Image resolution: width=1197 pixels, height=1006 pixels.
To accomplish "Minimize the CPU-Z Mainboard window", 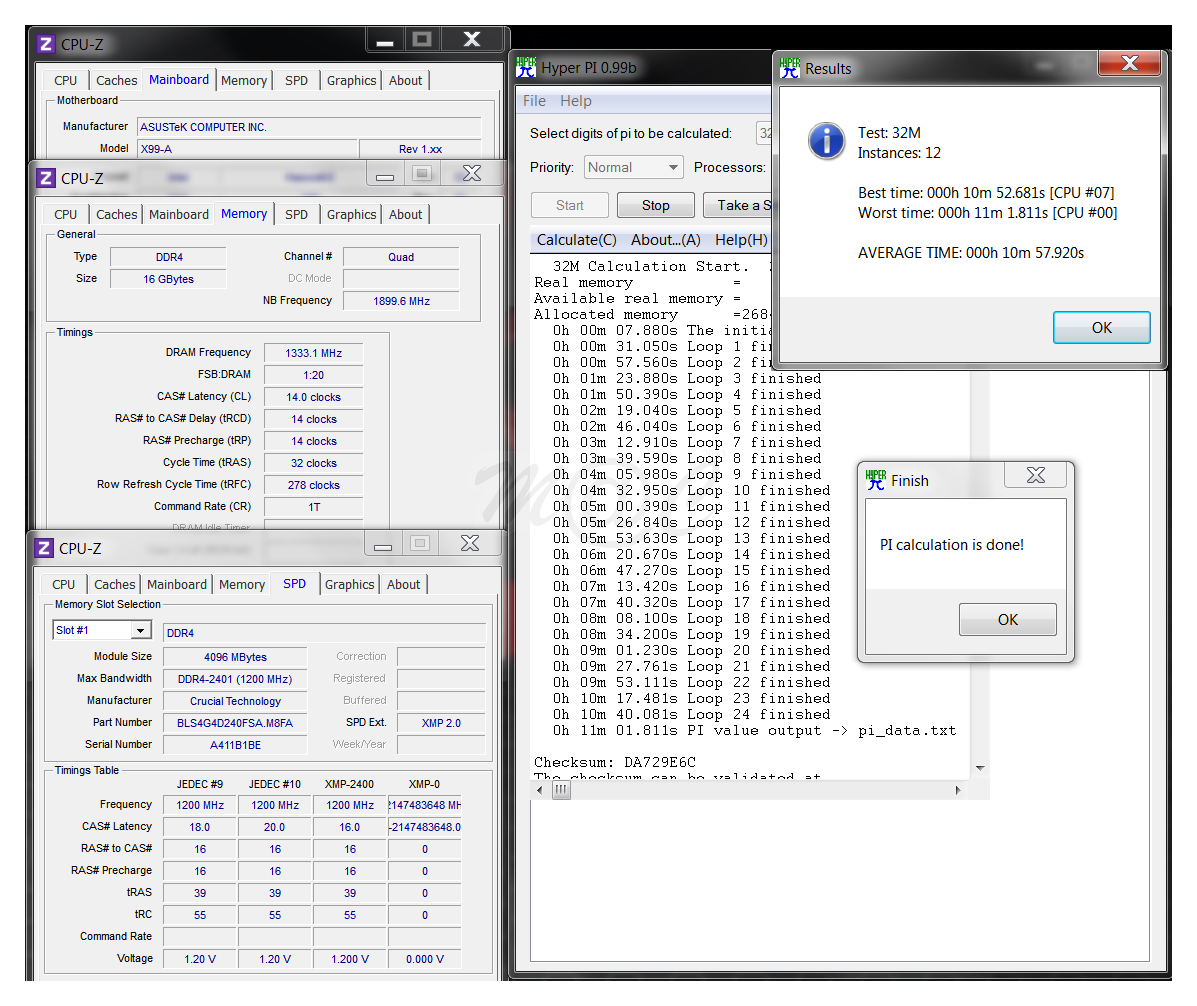I will point(385,40).
